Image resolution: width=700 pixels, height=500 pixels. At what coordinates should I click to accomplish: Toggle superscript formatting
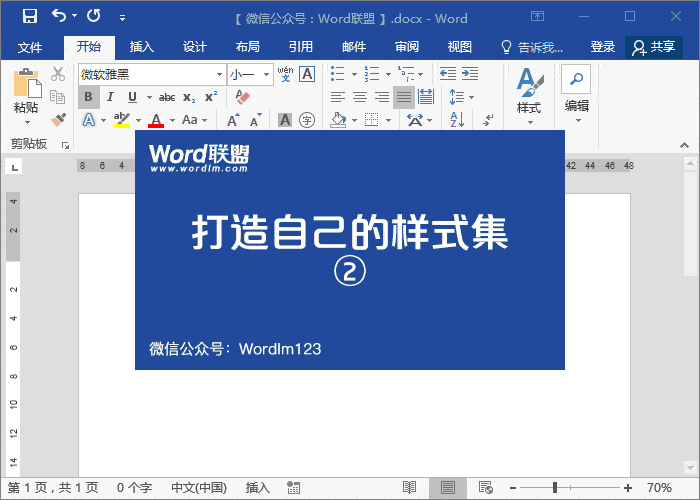click(211, 97)
